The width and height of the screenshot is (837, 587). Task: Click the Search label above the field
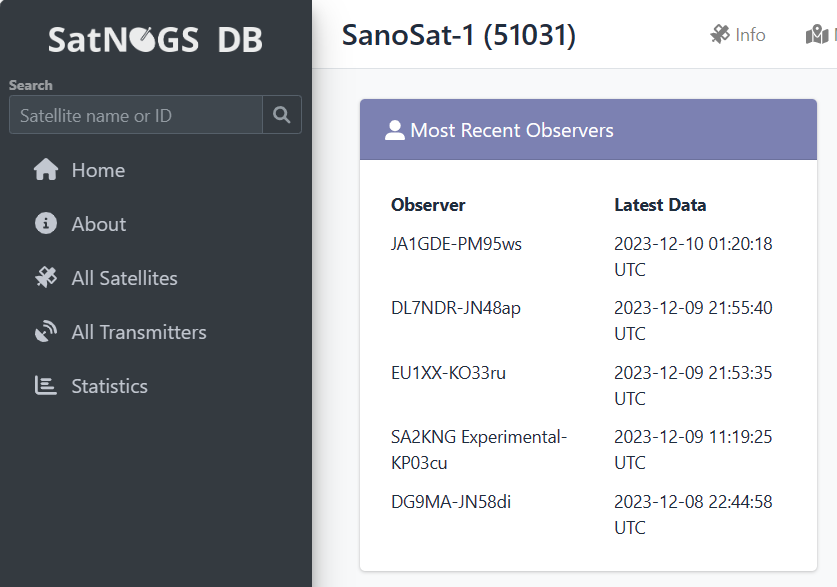click(30, 85)
